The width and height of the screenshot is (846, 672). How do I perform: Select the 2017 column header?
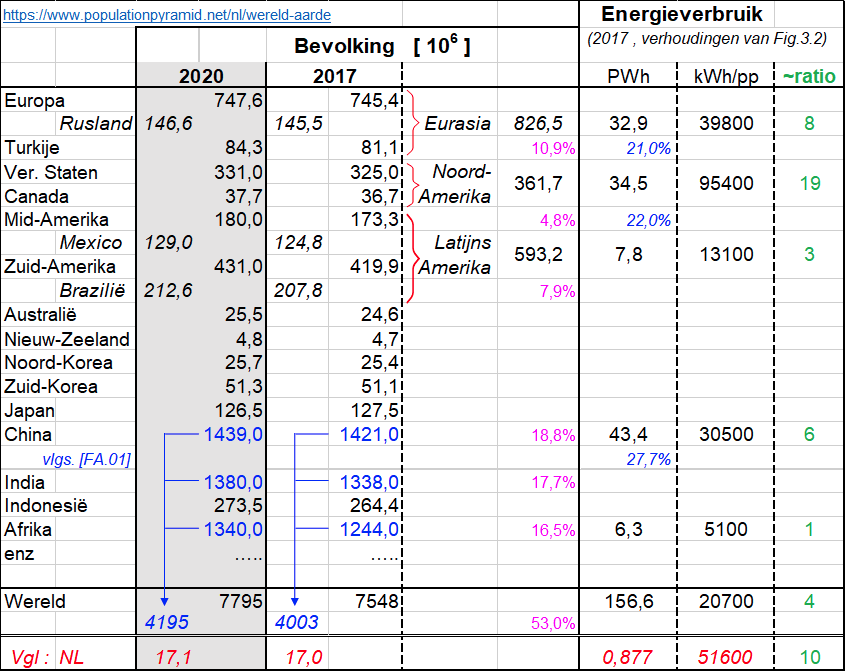pos(334,77)
